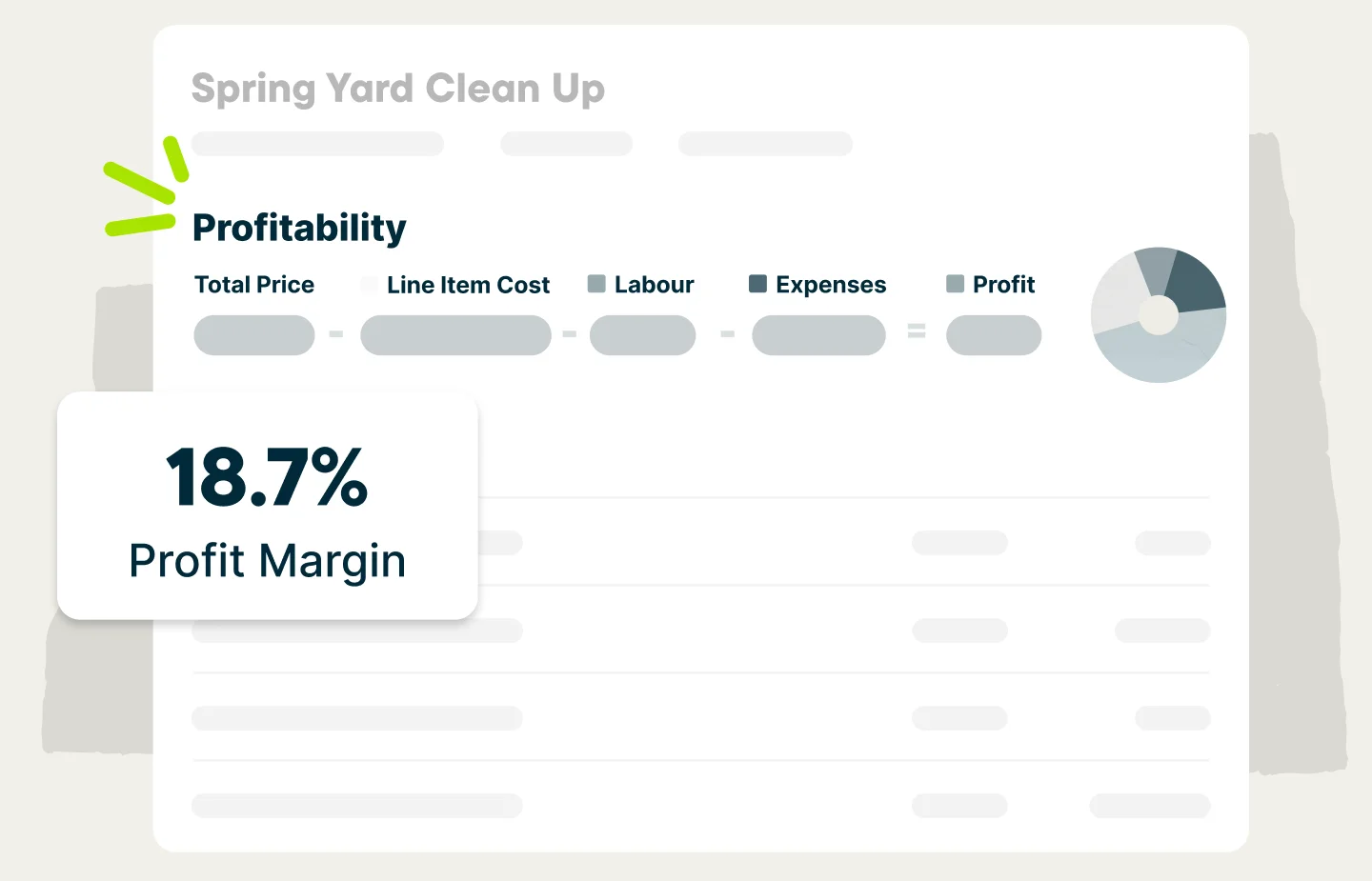This screenshot has height=881, width=1372.
Task: Click the Expenses legend label
Action: [831, 285]
